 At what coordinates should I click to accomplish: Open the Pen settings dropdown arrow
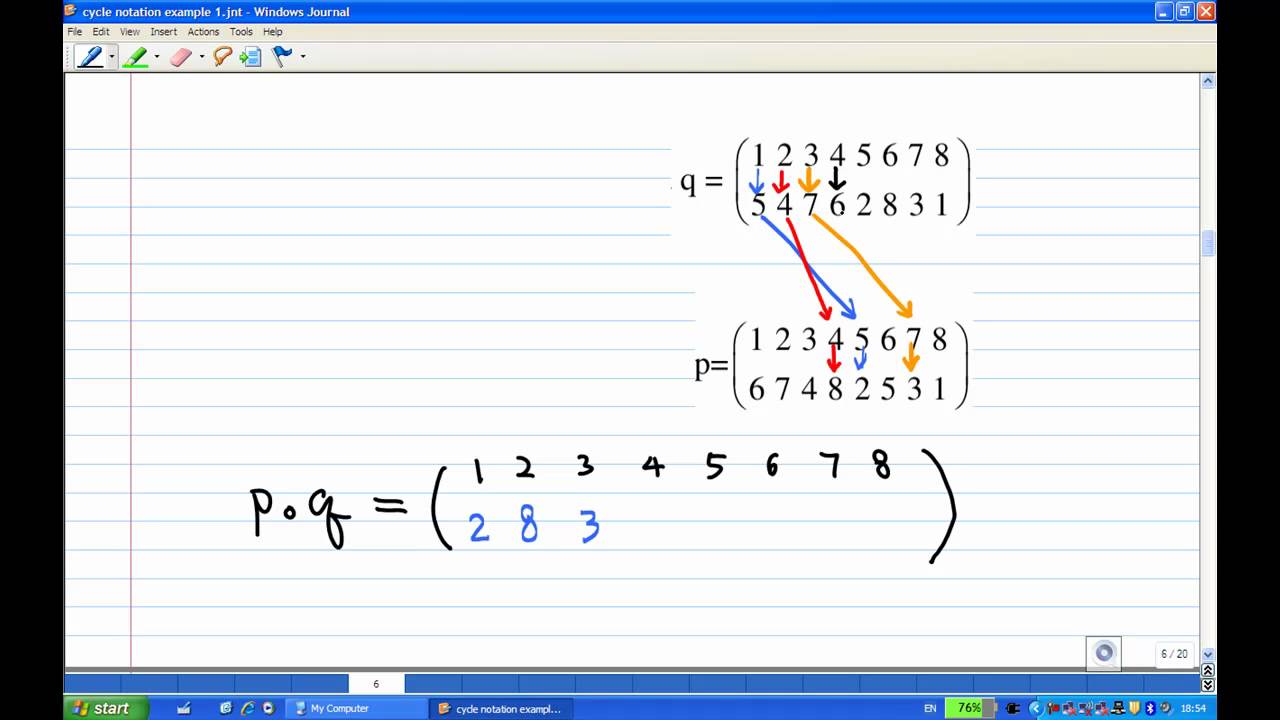pyautogui.click(x=111, y=57)
